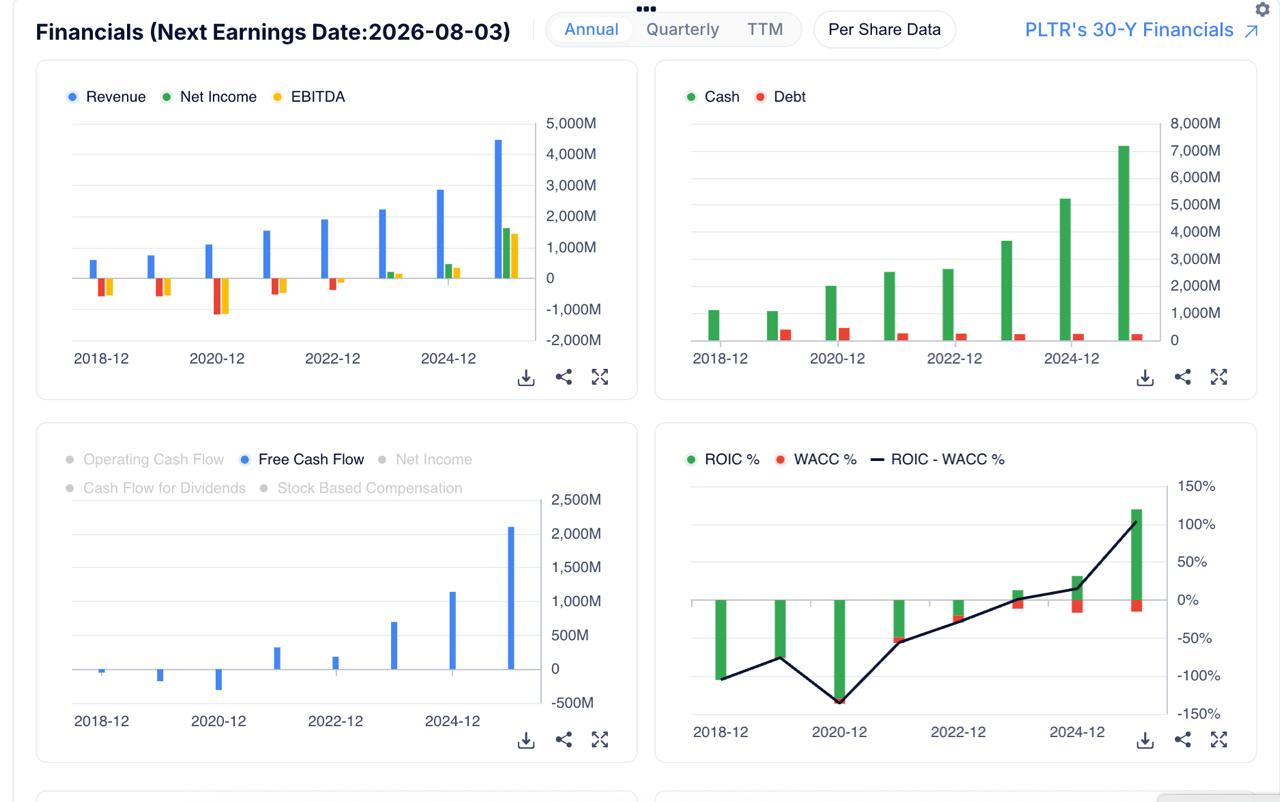Screen dimensions: 1280x802
Task: Switch to the TTM tab
Action: (765, 30)
